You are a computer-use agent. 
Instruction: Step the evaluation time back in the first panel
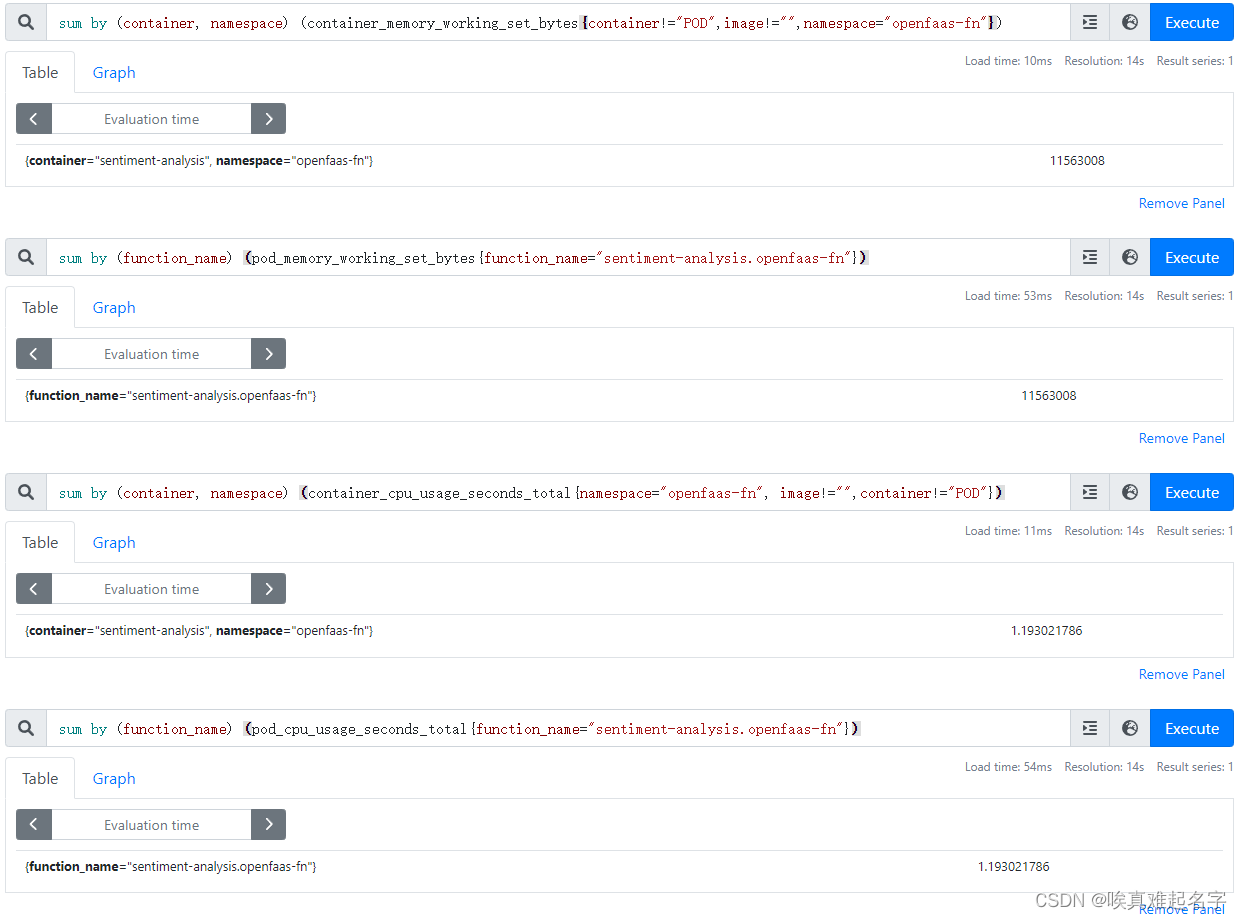(x=33, y=118)
